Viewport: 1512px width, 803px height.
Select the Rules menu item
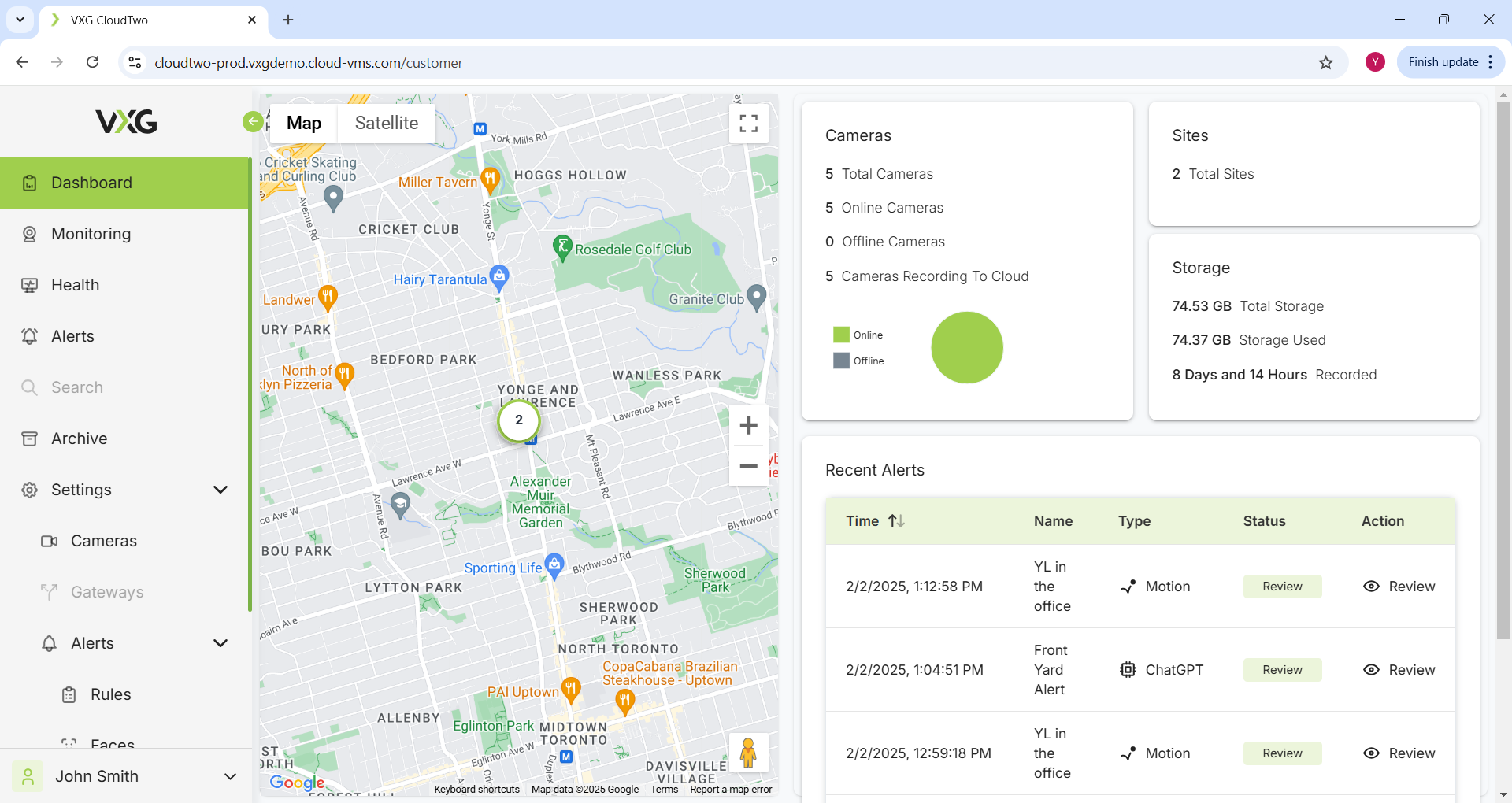coord(110,694)
